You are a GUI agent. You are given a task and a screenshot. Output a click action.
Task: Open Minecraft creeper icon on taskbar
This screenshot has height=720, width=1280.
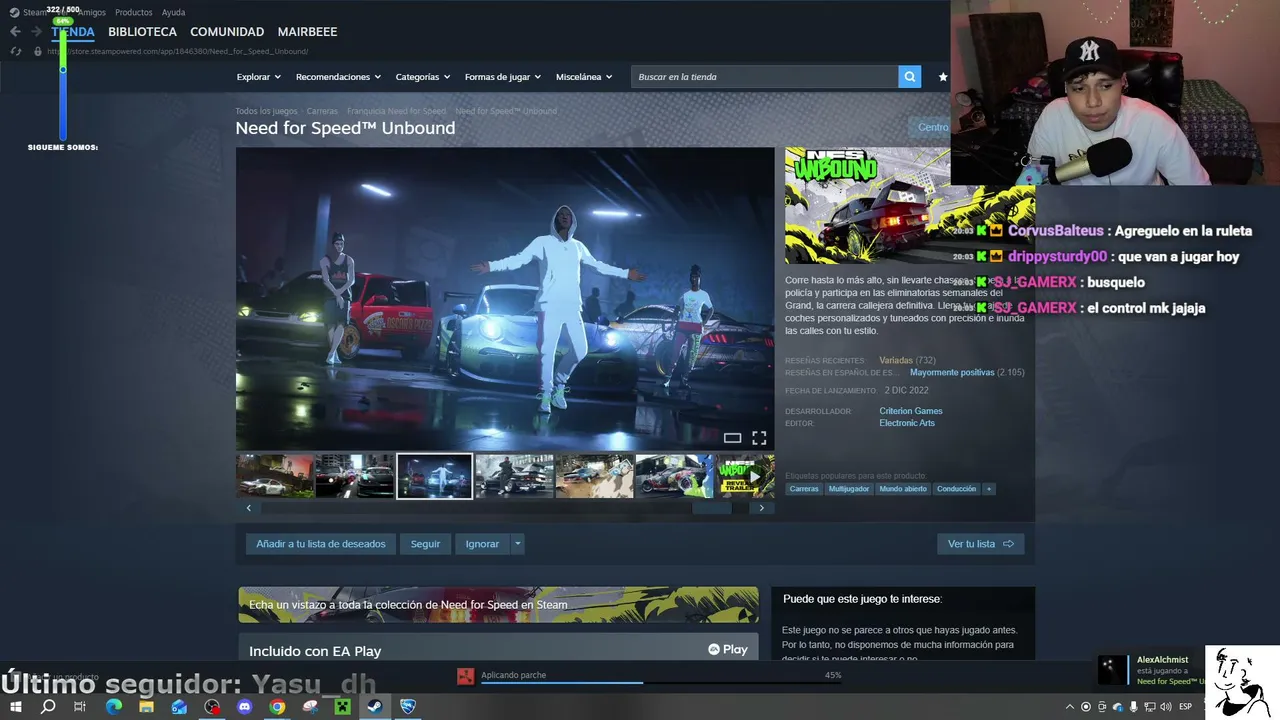(x=342, y=707)
